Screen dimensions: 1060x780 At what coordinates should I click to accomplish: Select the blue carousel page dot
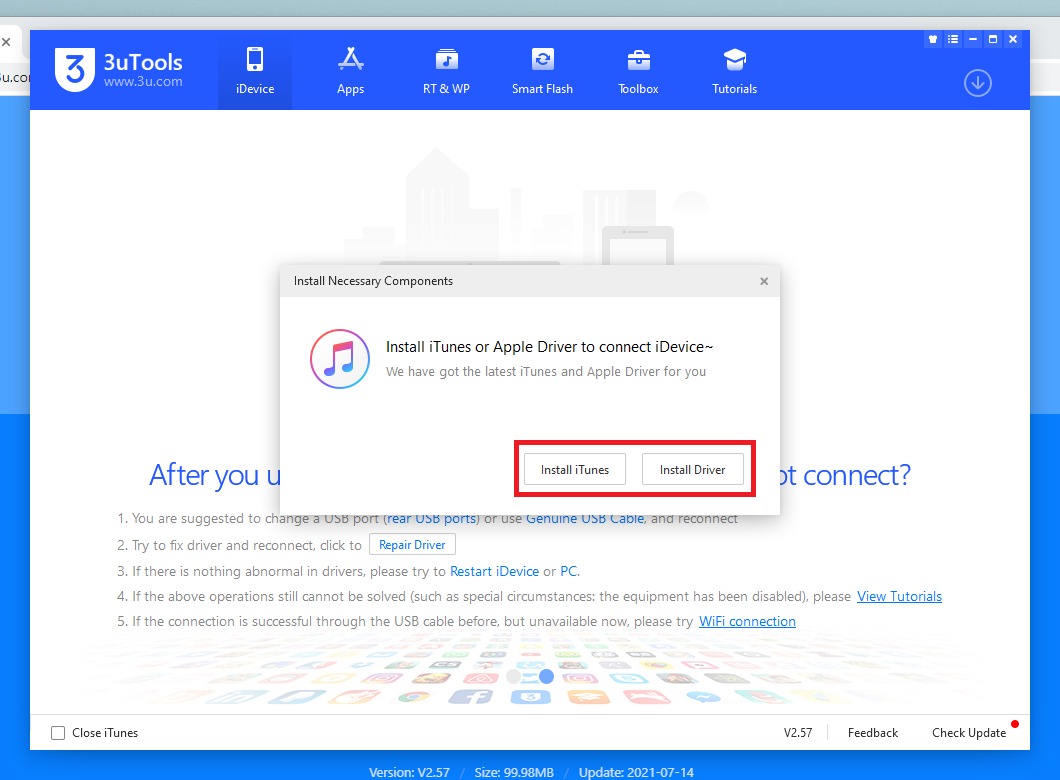point(546,676)
